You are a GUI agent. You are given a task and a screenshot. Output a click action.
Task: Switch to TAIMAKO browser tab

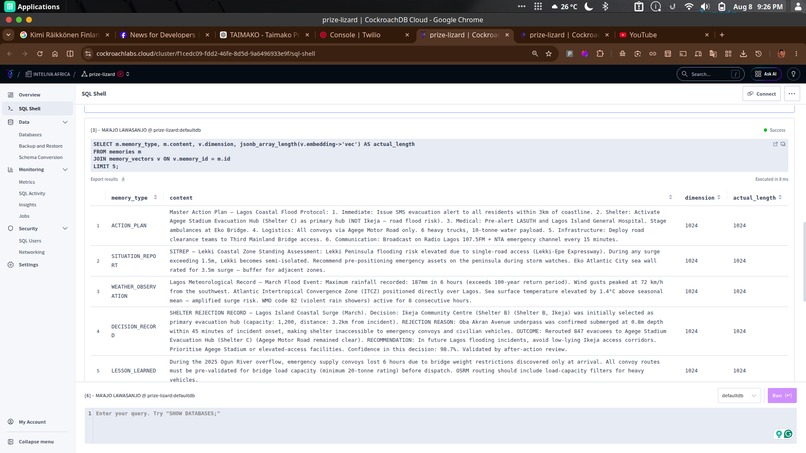point(263,35)
